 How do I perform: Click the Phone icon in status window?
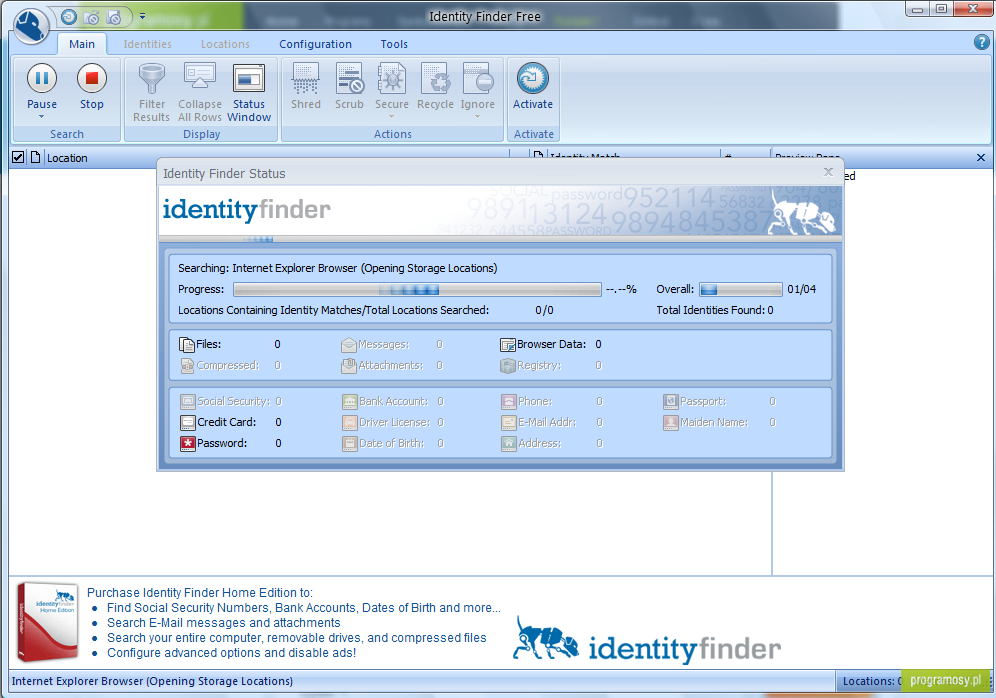(509, 401)
